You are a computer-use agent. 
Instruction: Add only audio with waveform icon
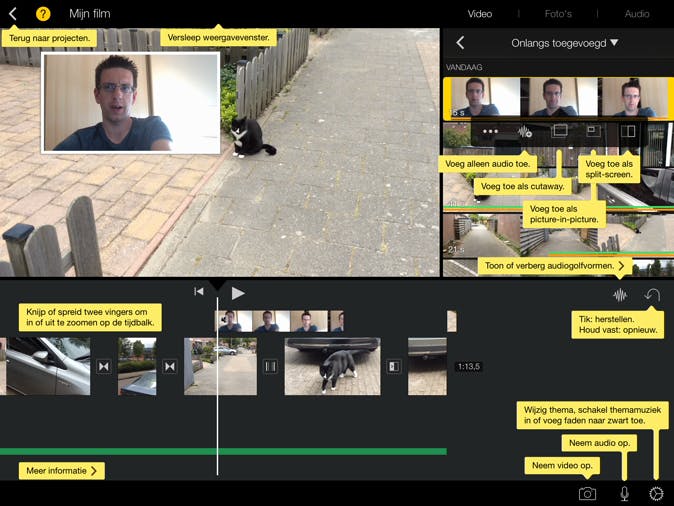click(525, 131)
